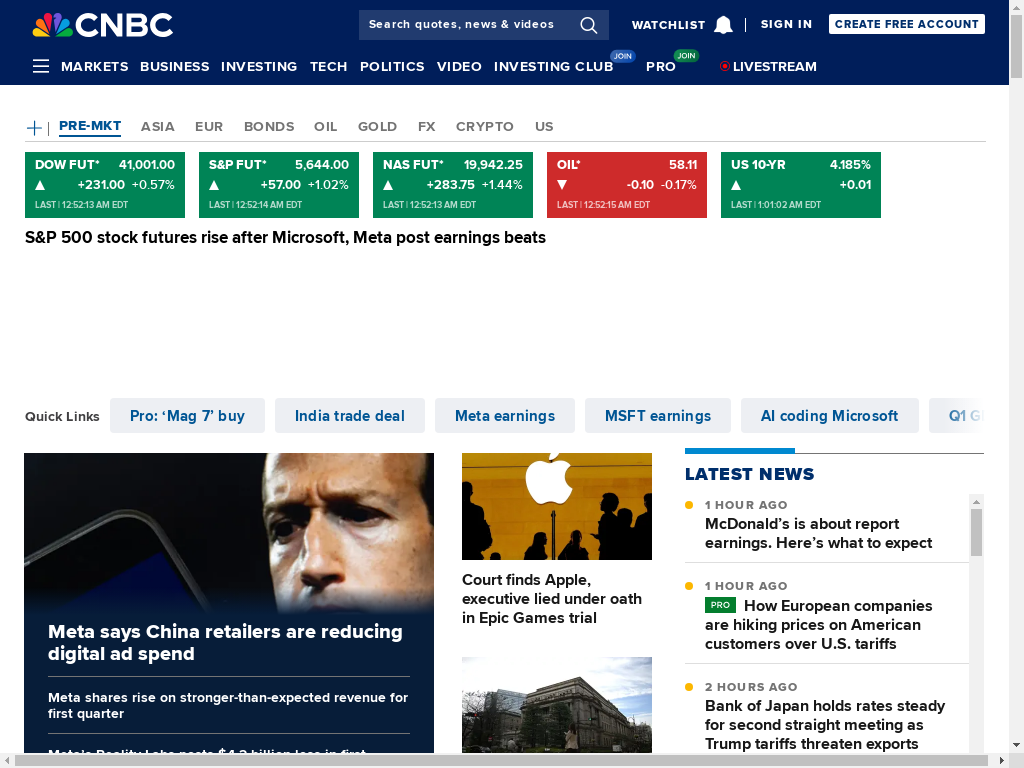Open the INVESTING menu
The image size is (1024, 768).
(259, 67)
